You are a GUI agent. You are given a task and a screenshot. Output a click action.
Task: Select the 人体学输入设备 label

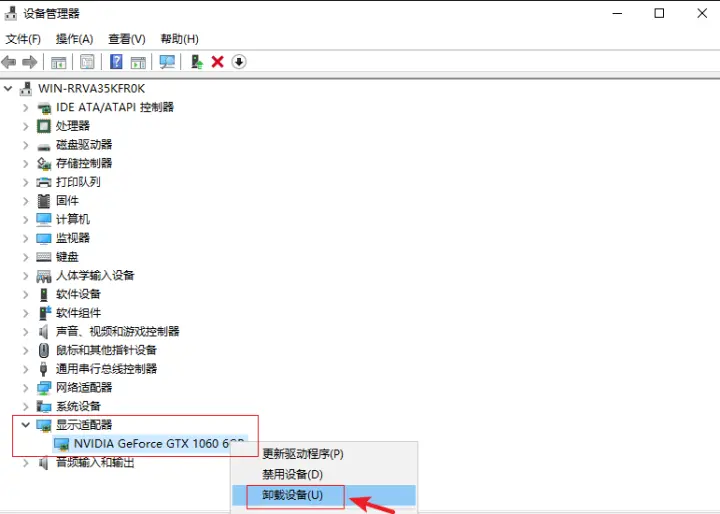coord(95,276)
